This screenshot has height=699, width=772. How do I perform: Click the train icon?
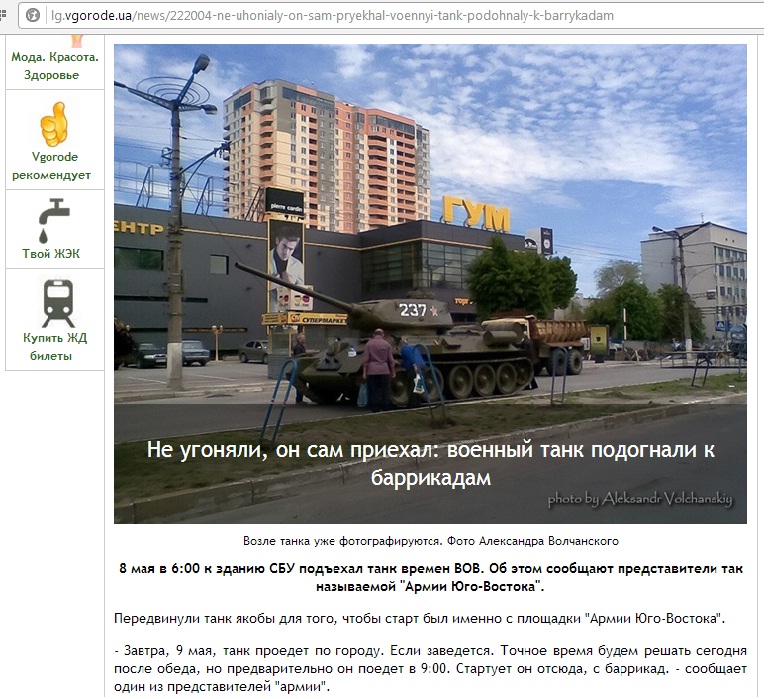point(59,303)
